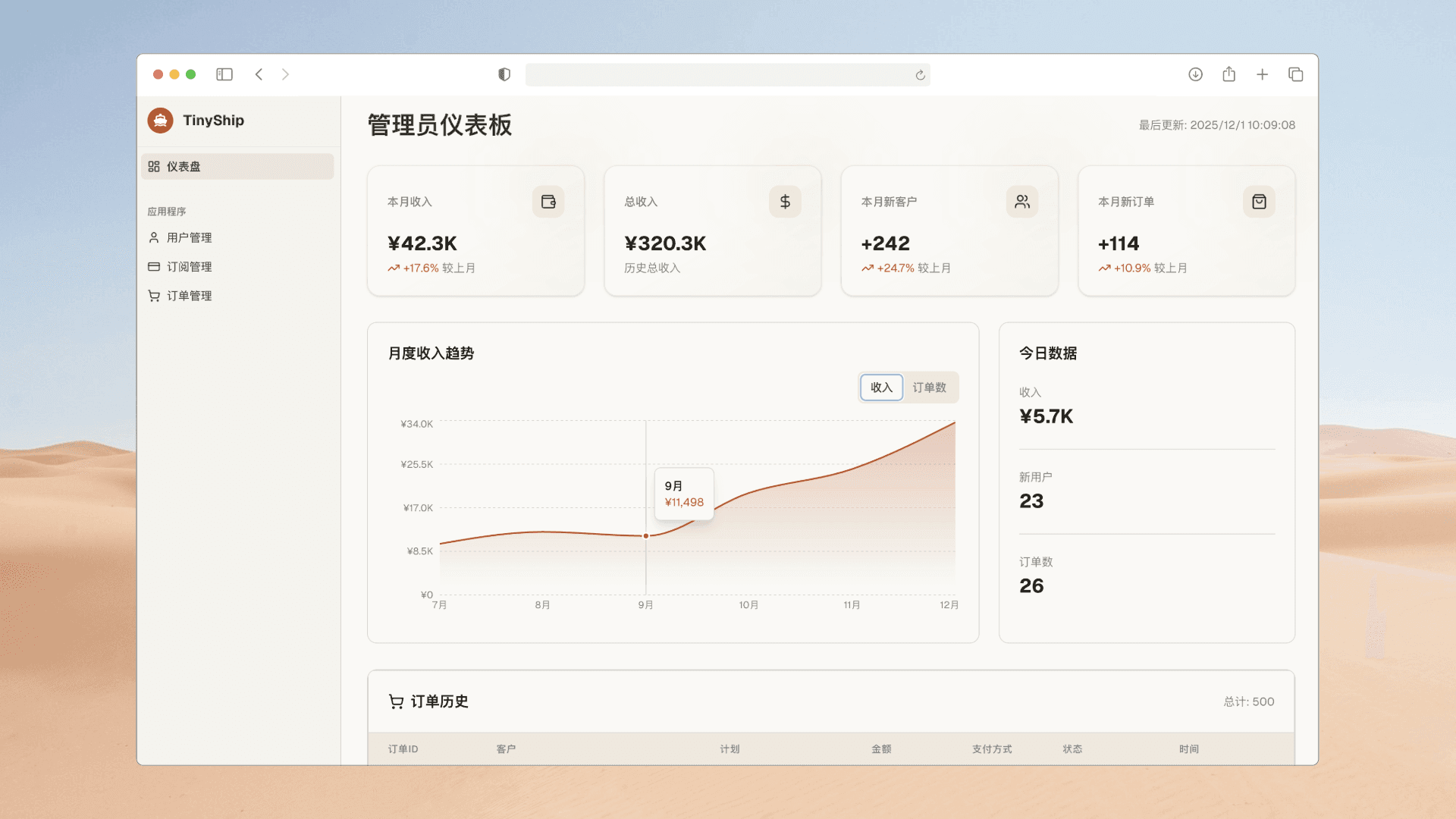Click the dollar icon on 总收入 card
This screenshot has height=819, width=1456.
785,202
